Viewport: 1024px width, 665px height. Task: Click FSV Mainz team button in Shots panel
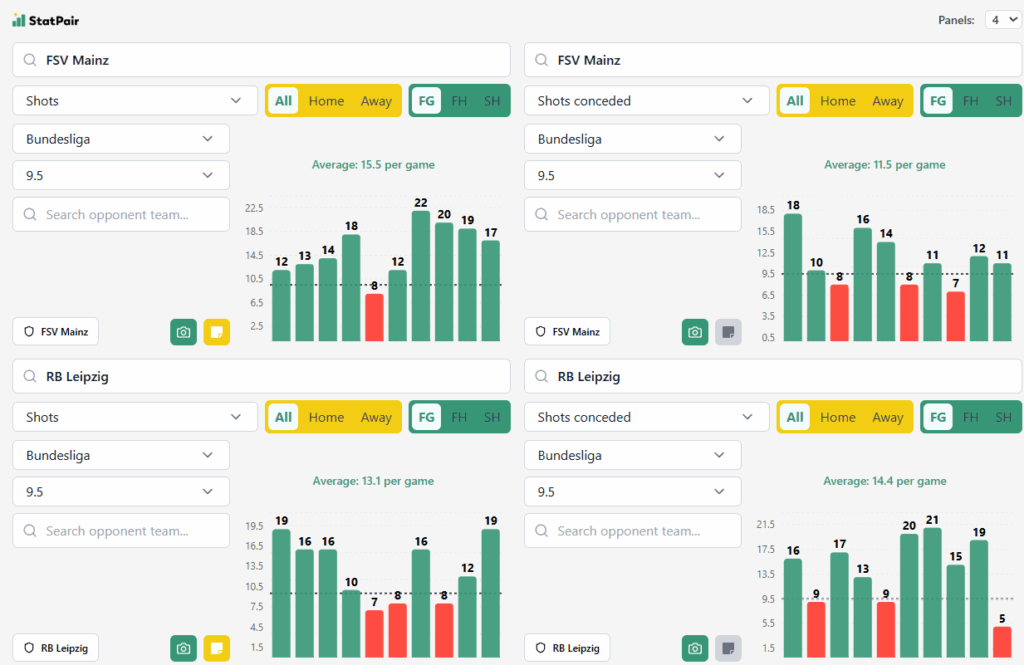(x=56, y=332)
